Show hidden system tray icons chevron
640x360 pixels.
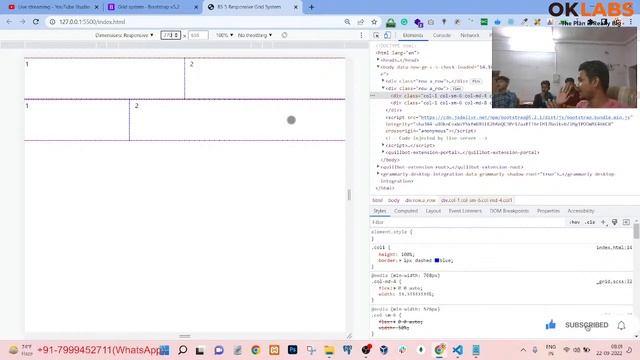point(523,350)
